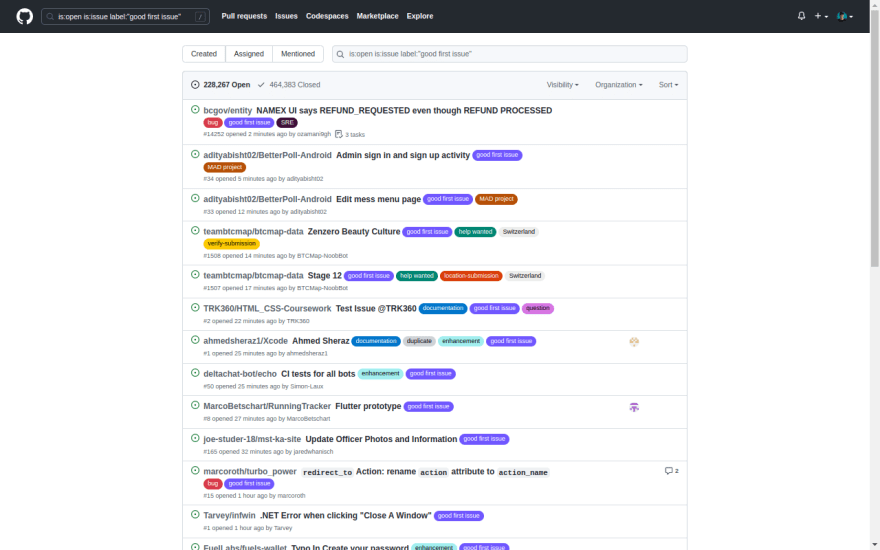Click the checkmark icon next to 464,383 Closed

click(261, 85)
